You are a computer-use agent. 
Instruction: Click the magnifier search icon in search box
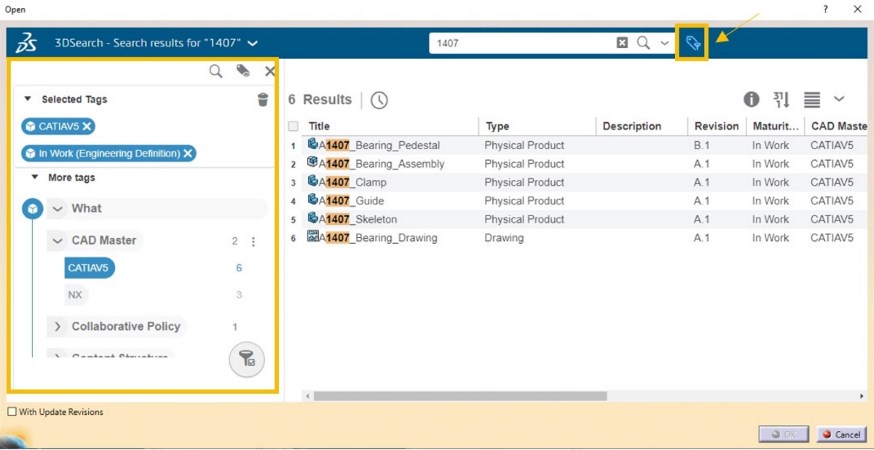643,43
